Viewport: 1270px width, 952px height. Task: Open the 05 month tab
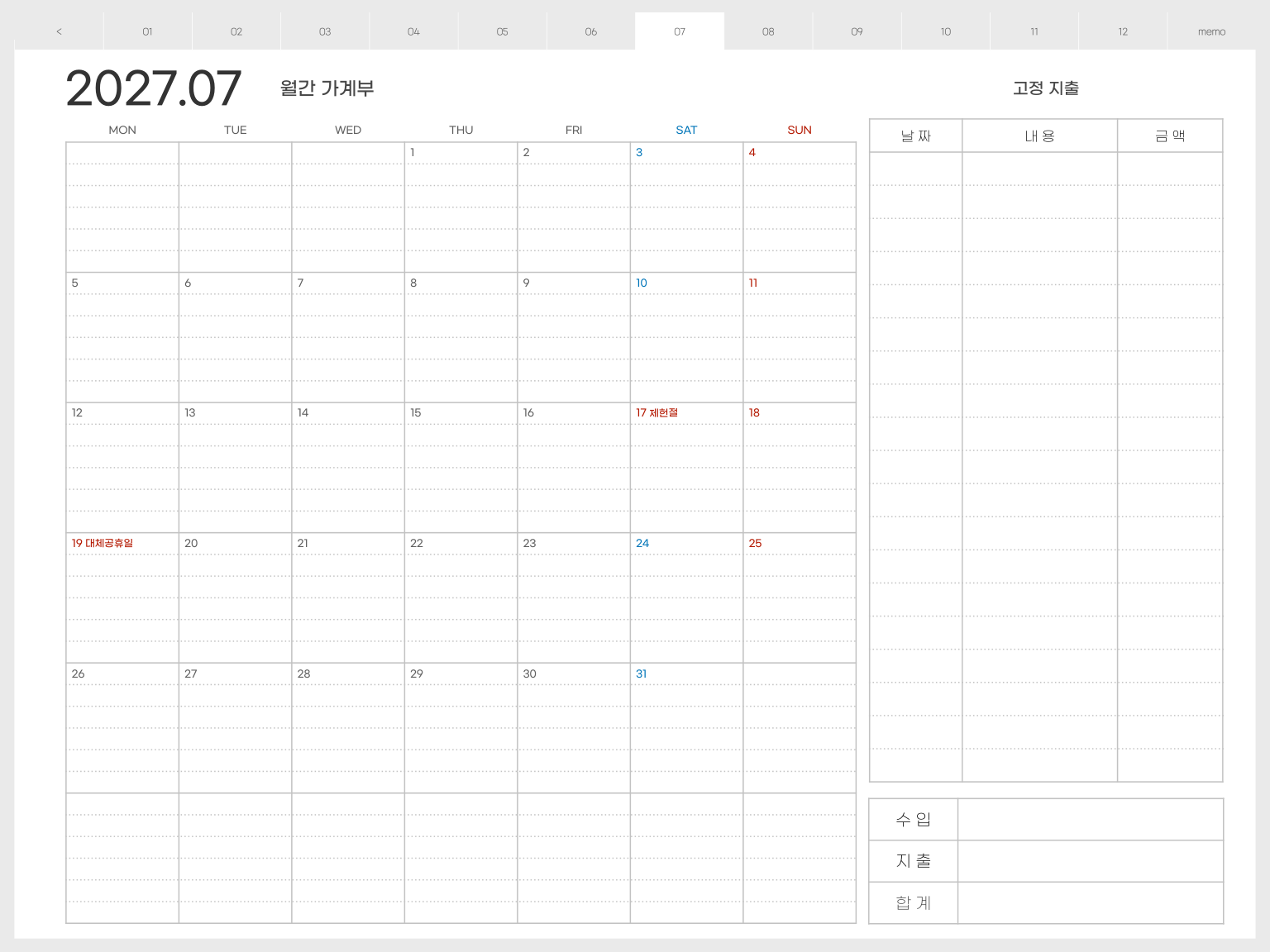point(502,31)
